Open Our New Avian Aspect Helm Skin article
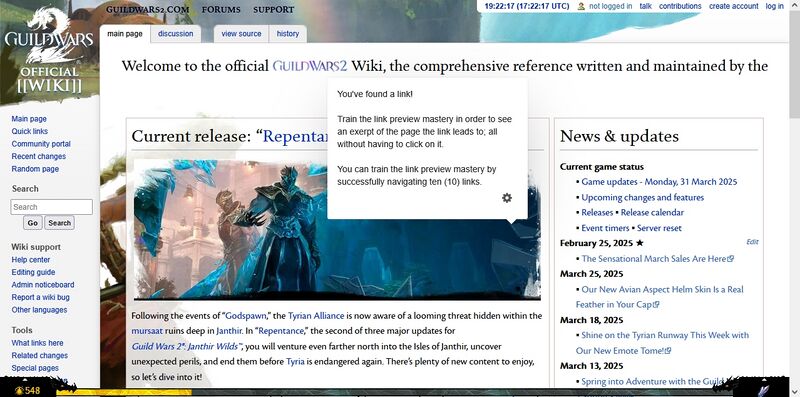Screen dimensions: 800x397 point(660,296)
